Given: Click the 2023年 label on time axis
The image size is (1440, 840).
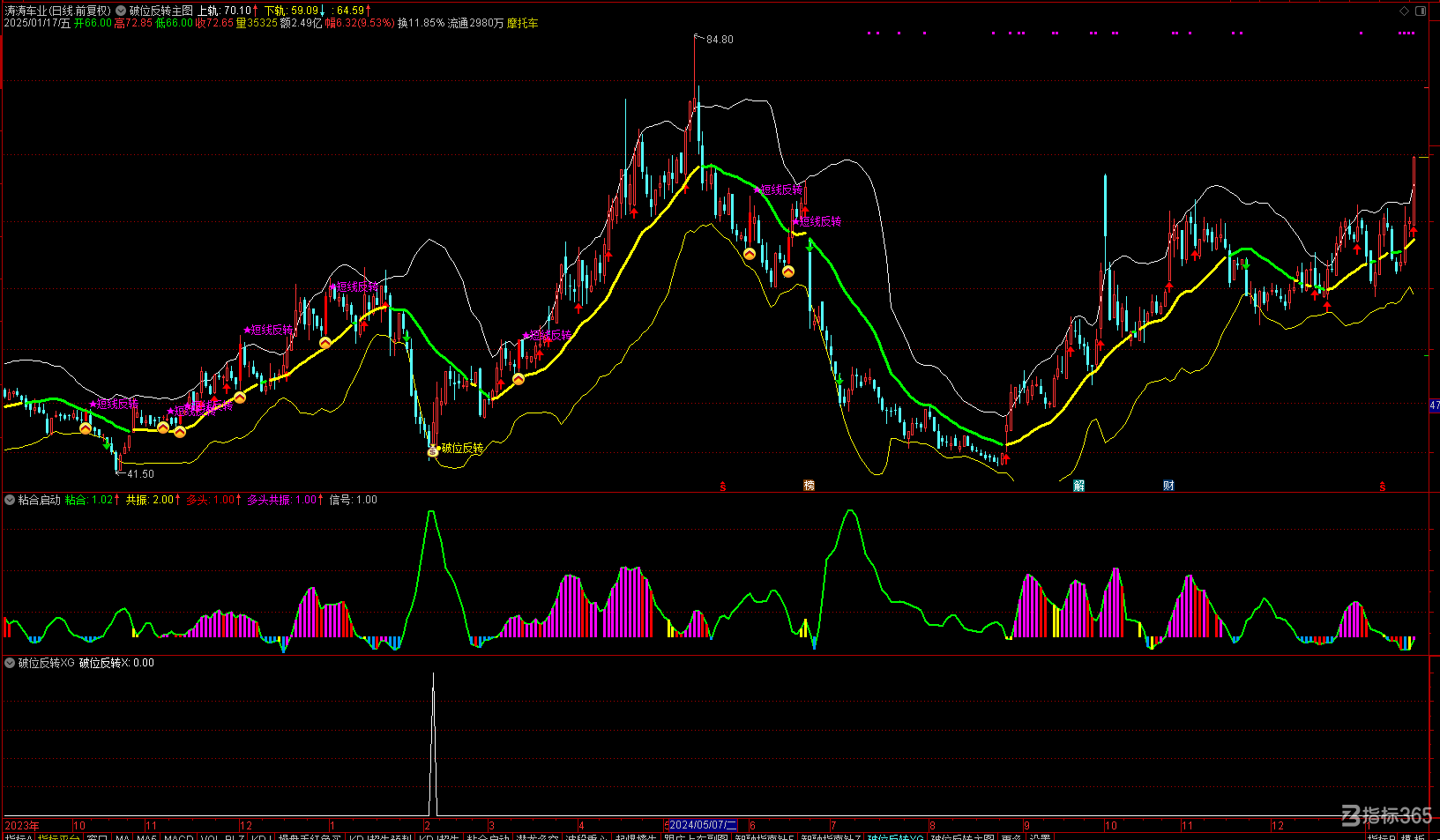Looking at the screenshot, I should point(22,826).
